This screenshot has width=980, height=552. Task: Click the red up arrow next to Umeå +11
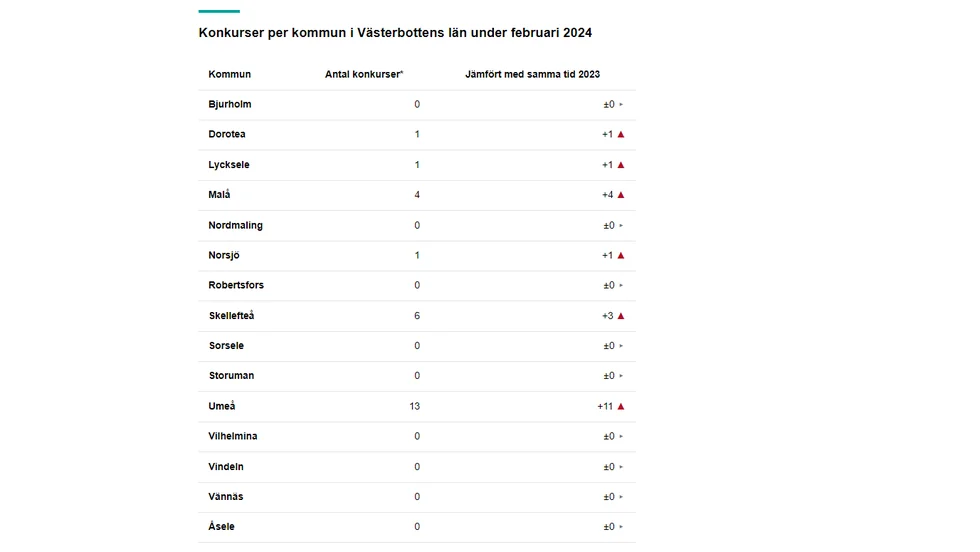621,406
